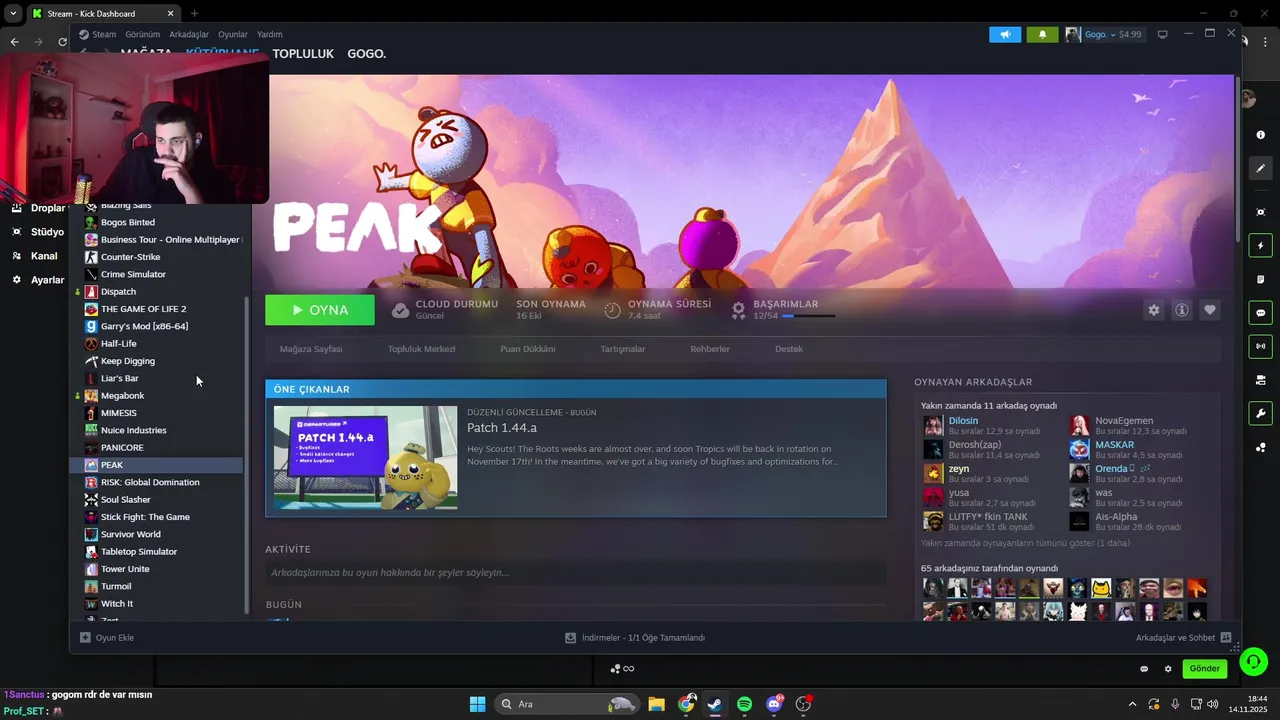Image resolution: width=1280 pixels, height=720 pixels.
Task: Open the game info circle icon
Action: [x=1181, y=310]
